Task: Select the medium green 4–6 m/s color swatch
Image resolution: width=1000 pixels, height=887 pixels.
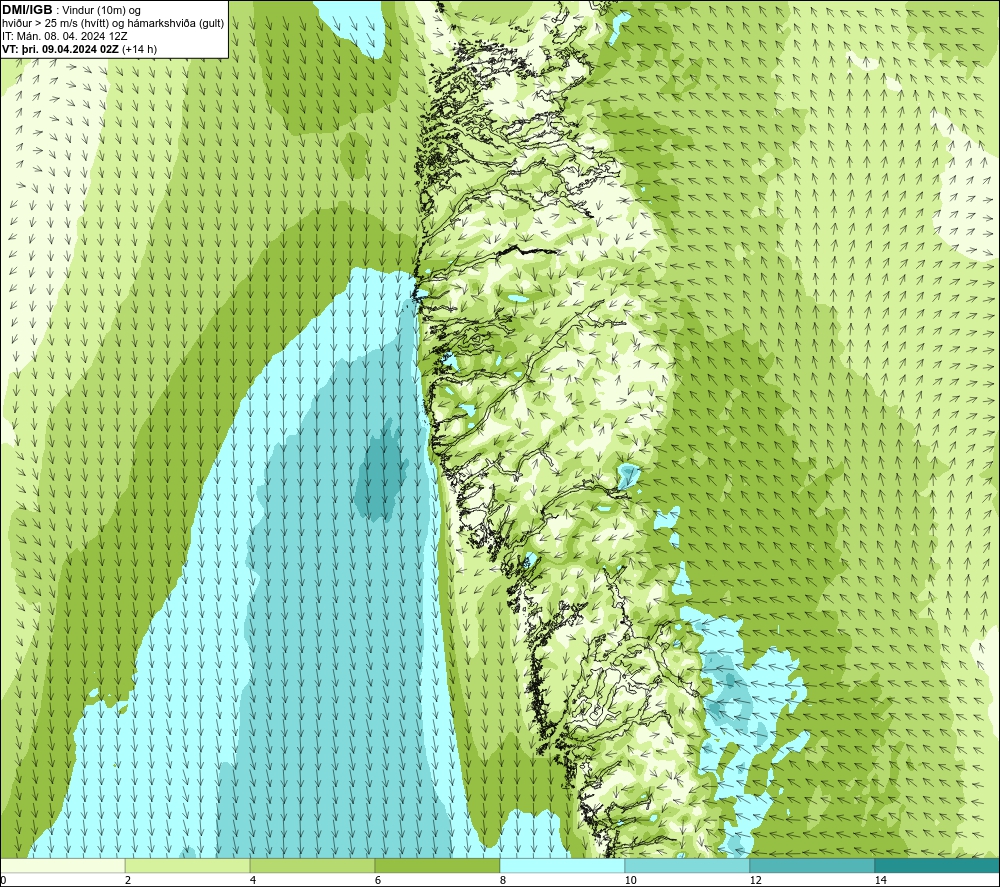Action: 312,865
